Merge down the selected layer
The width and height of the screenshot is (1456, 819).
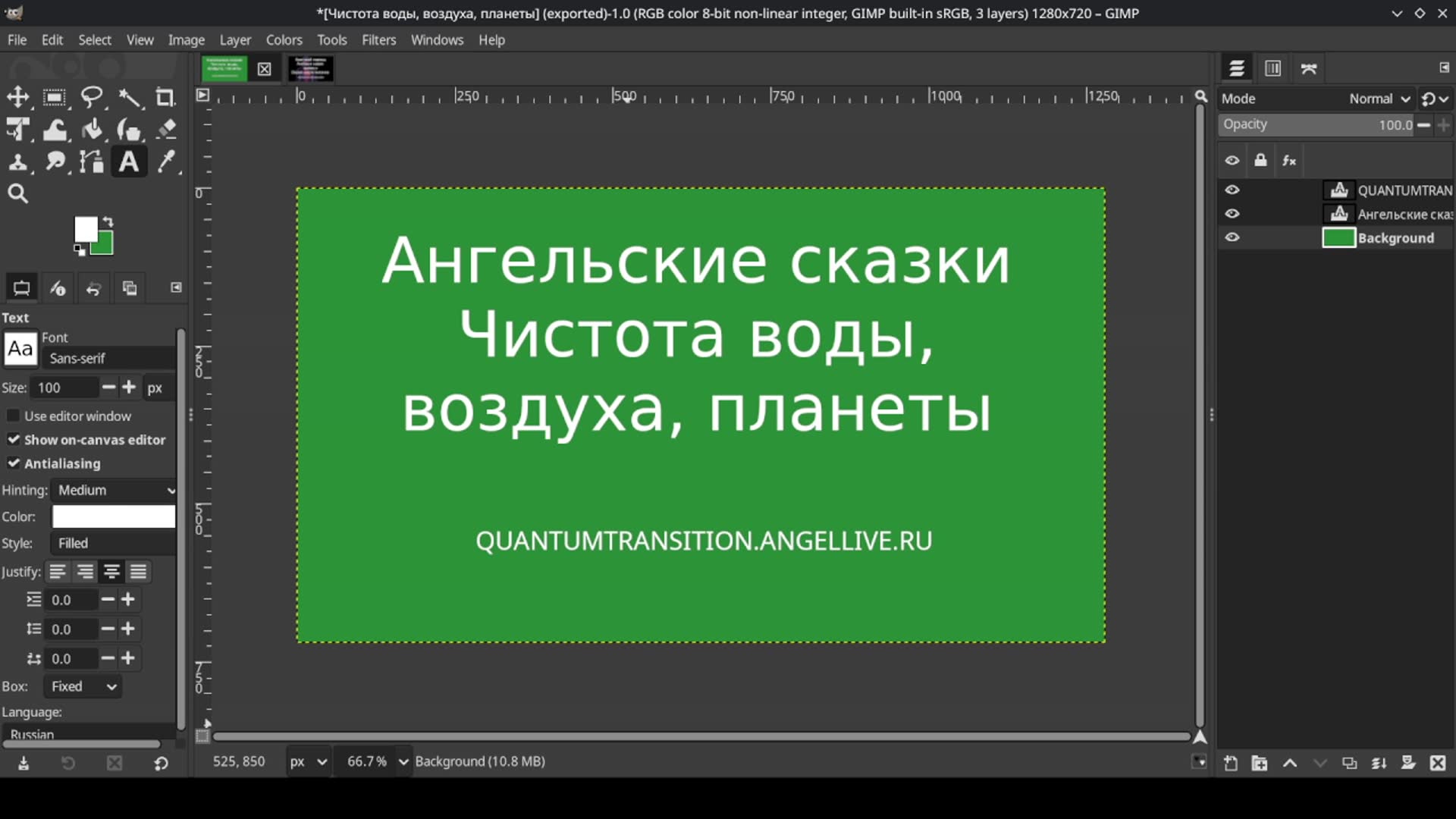point(1379,763)
